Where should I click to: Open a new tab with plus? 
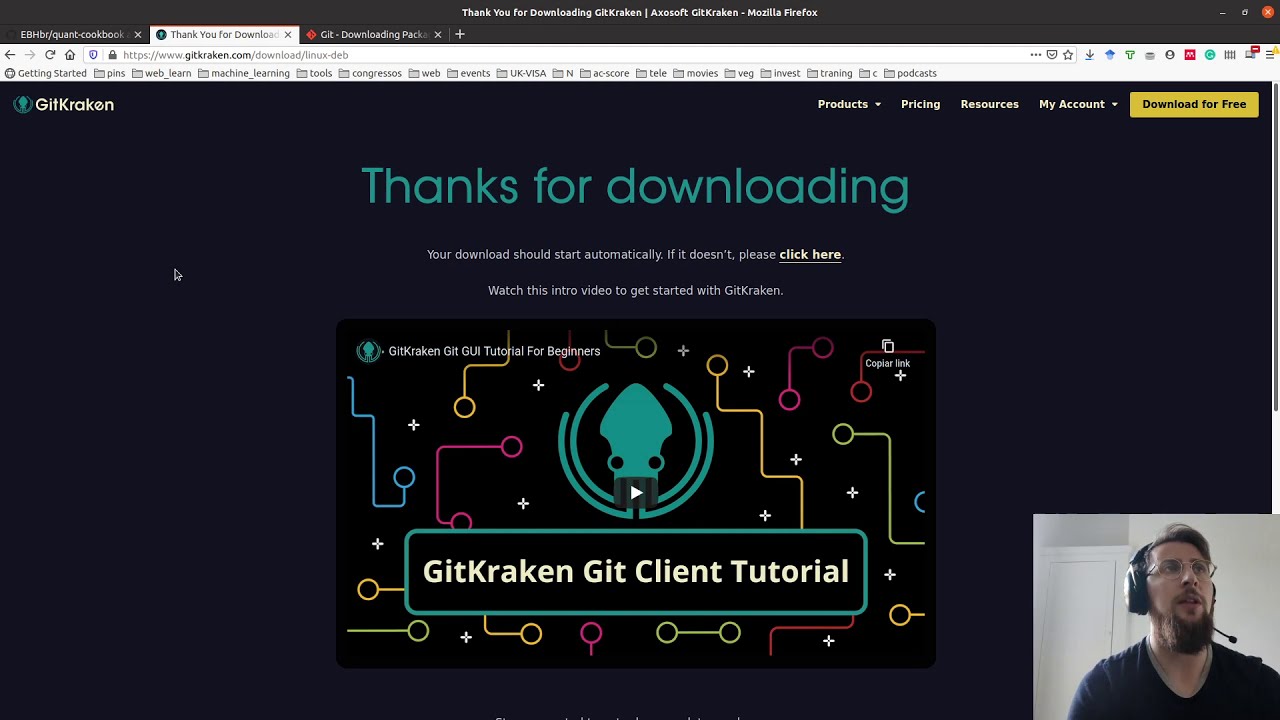(460, 34)
